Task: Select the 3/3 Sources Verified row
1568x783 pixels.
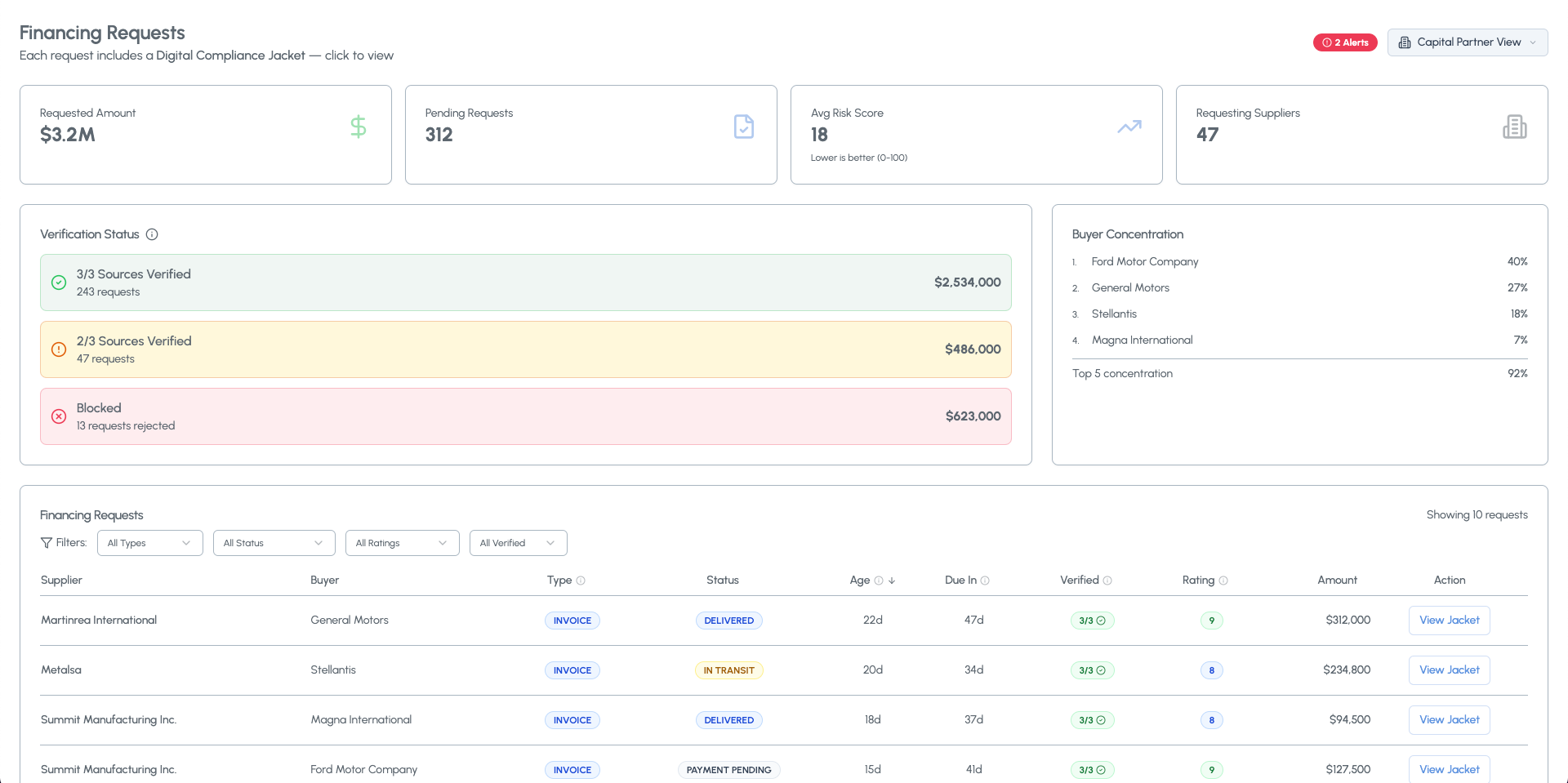Action: pos(525,283)
